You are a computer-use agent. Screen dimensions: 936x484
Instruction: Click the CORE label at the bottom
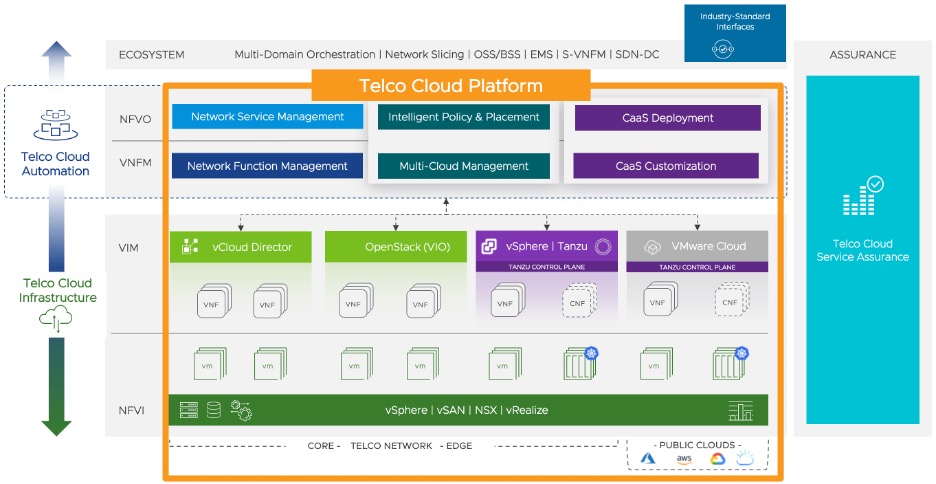click(321, 445)
